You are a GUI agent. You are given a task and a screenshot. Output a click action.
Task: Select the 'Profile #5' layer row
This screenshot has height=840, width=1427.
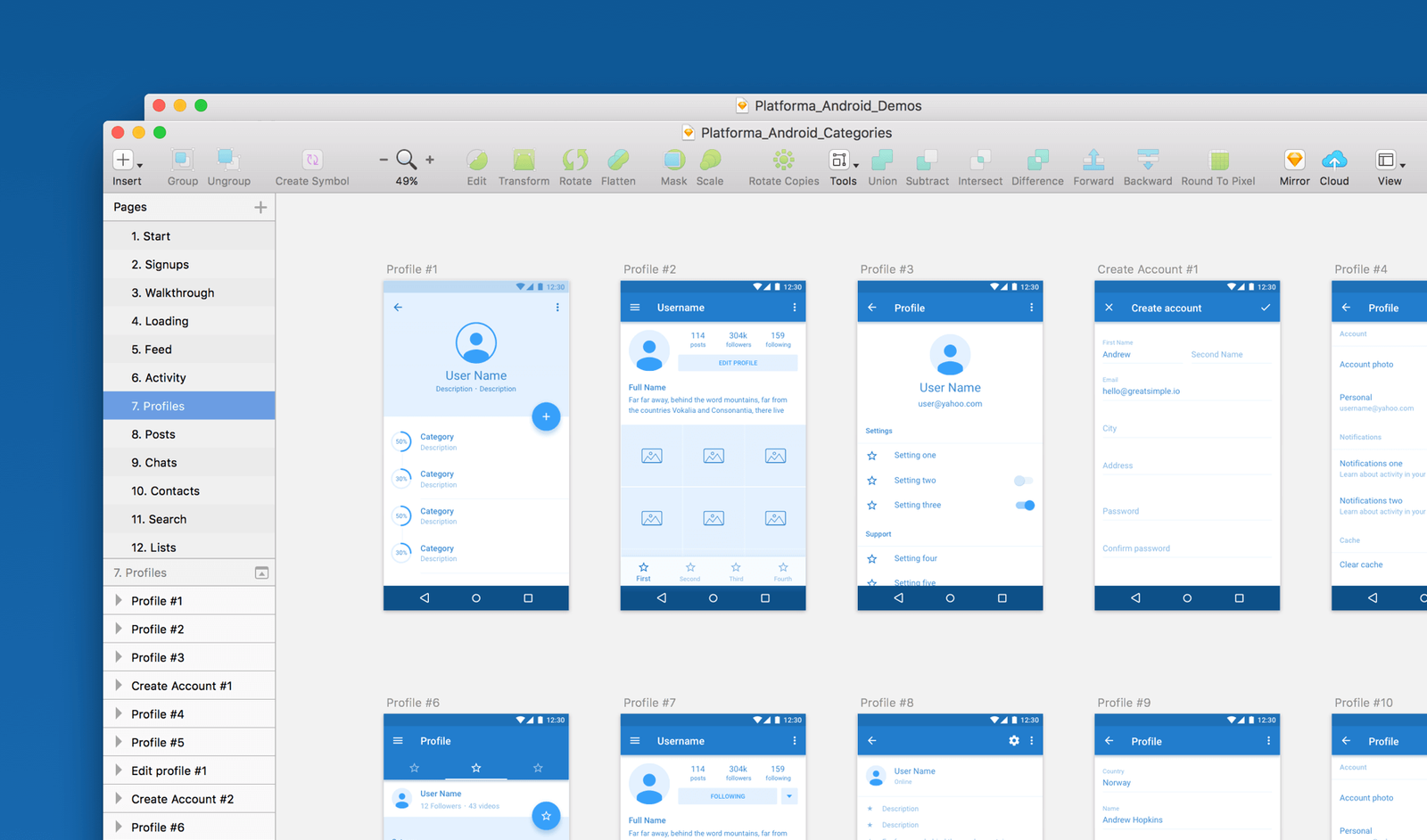click(189, 742)
